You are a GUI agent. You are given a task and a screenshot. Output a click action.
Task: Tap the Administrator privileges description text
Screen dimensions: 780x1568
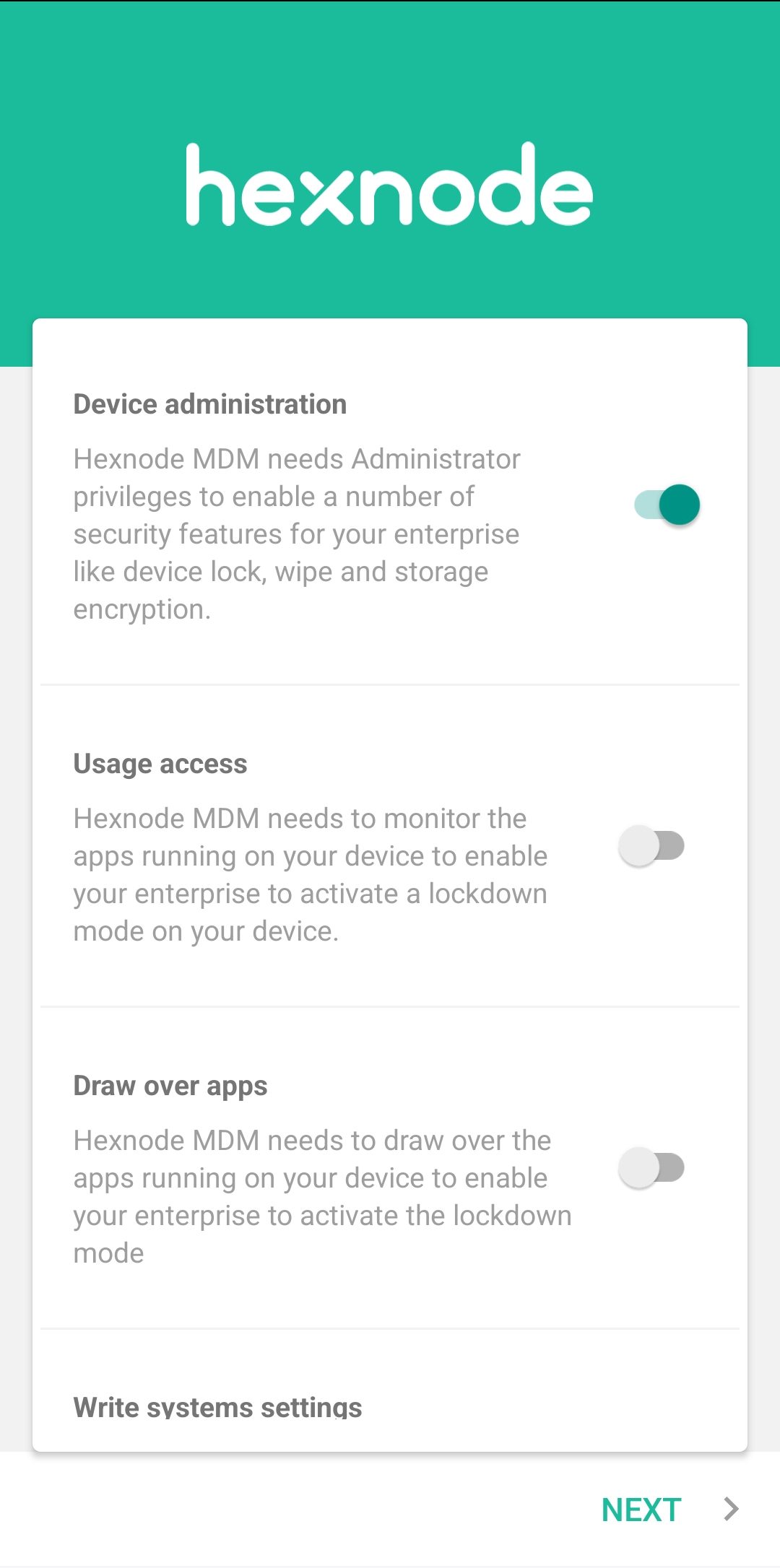point(297,534)
